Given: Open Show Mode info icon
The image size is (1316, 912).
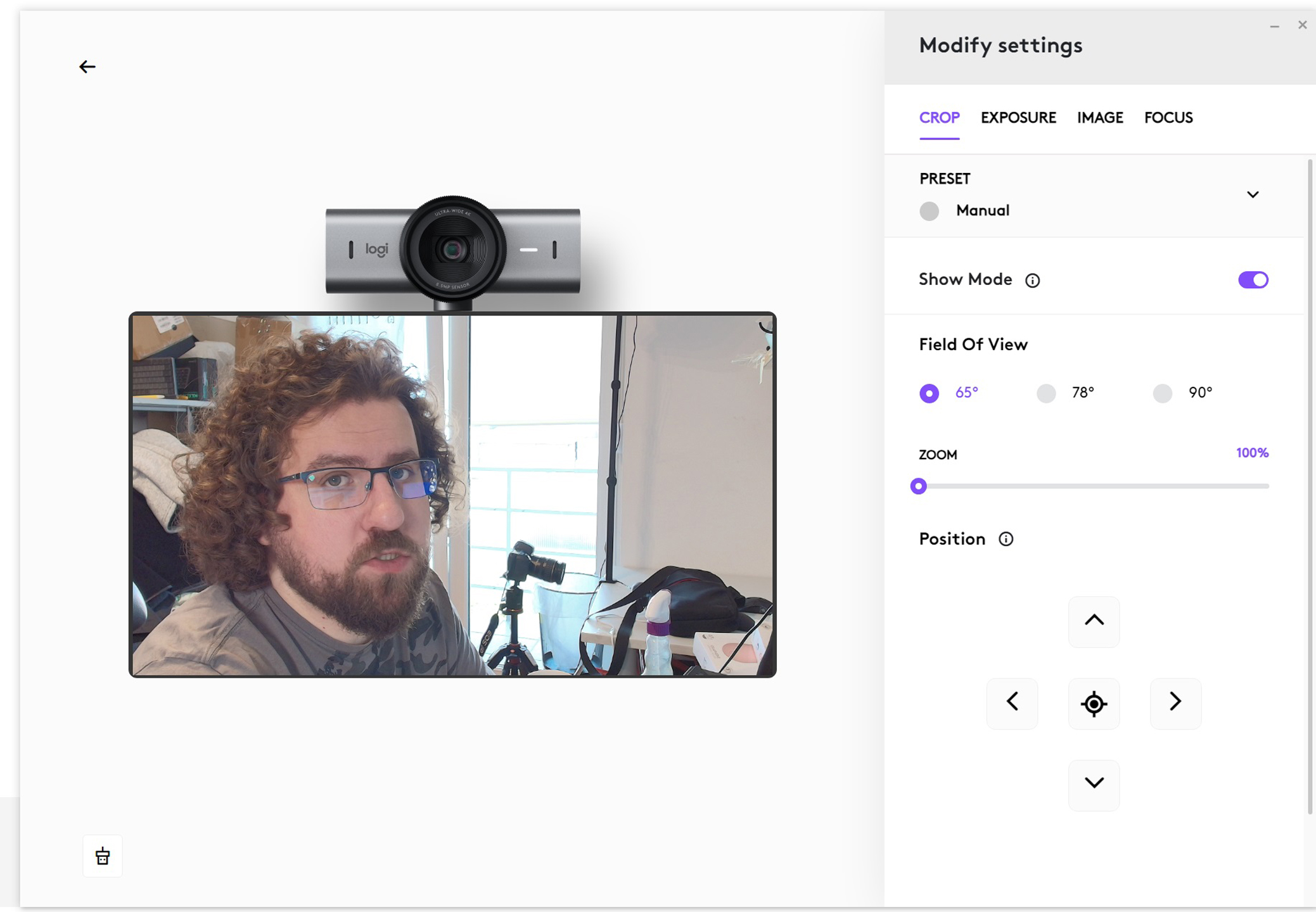Looking at the screenshot, I should [1032, 280].
